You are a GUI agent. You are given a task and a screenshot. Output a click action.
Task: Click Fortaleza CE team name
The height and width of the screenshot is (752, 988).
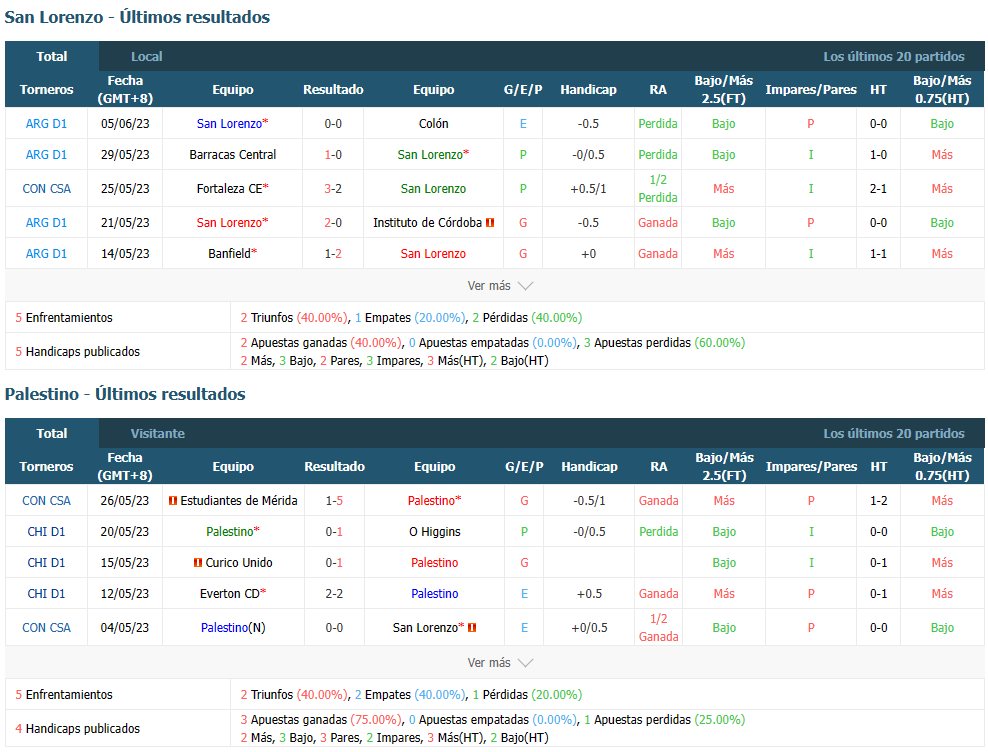229,188
